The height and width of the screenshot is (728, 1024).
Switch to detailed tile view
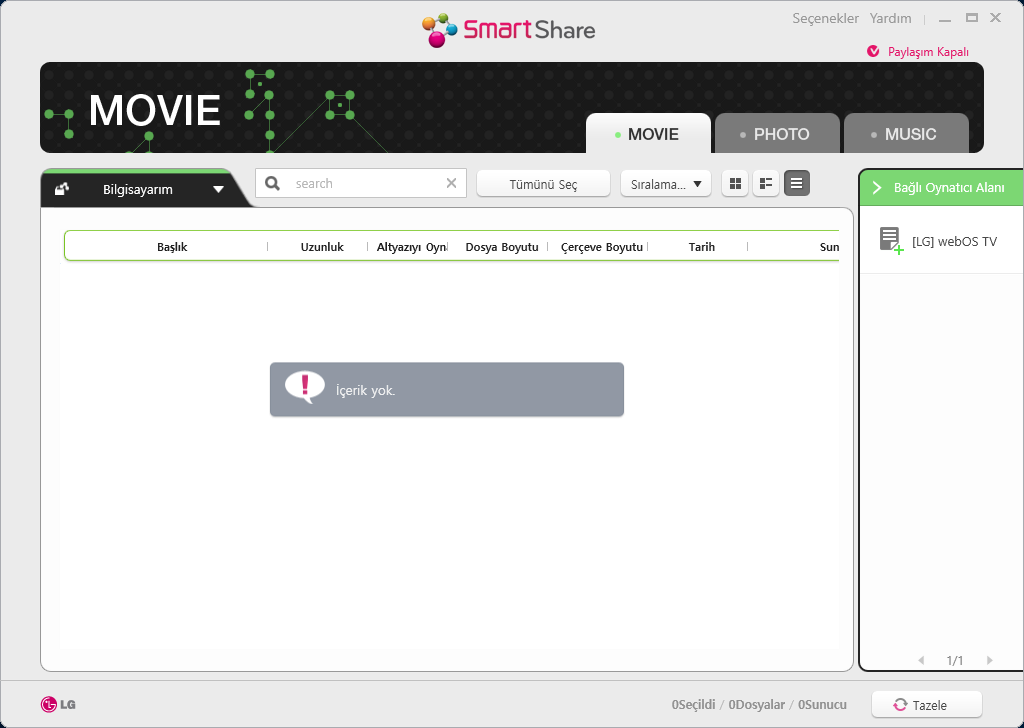point(766,183)
